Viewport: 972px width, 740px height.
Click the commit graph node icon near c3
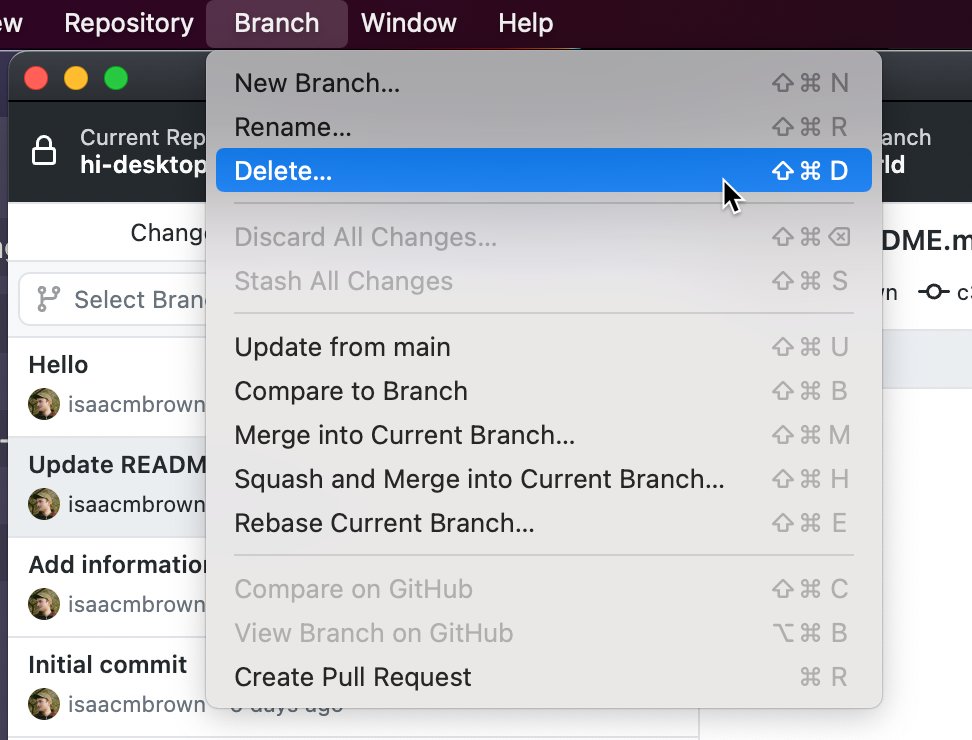click(x=934, y=292)
